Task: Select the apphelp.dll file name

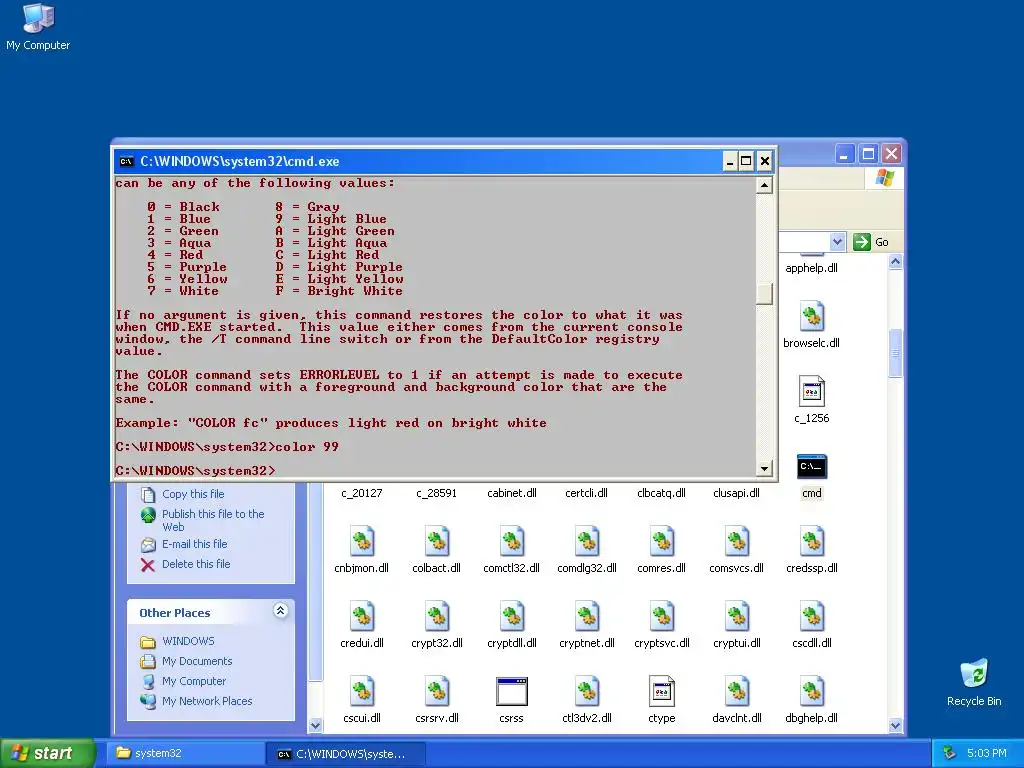Action: (812, 268)
